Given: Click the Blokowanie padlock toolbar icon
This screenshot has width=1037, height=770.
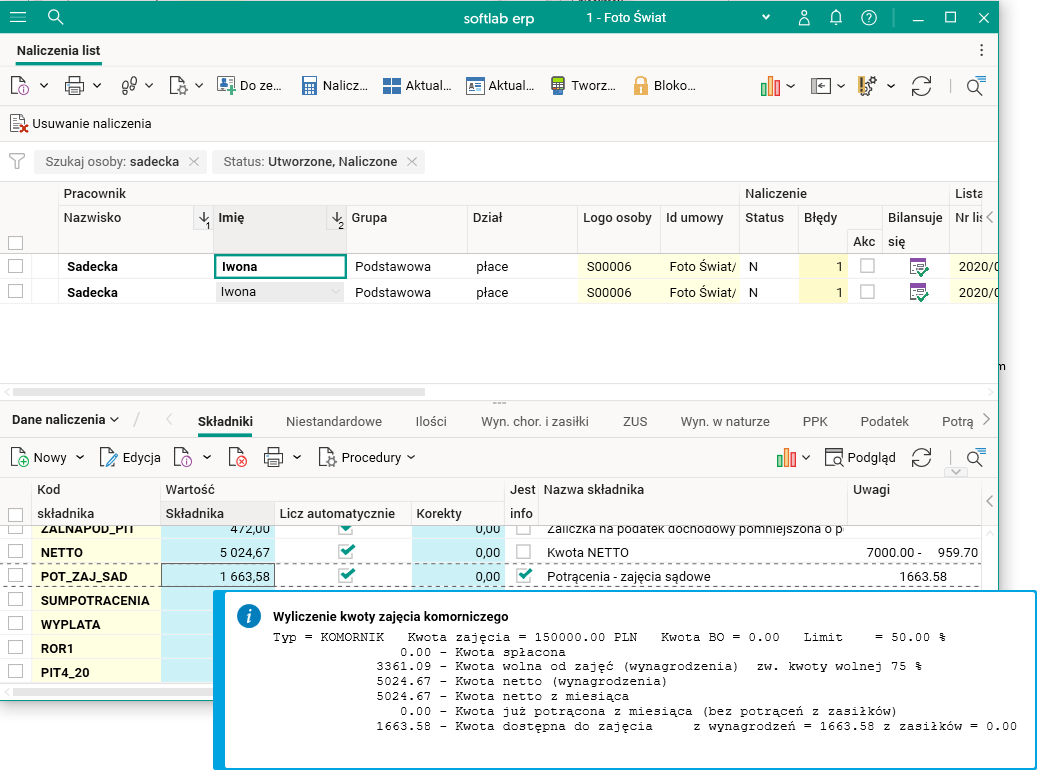Looking at the screenshot, I should point(640,86).
